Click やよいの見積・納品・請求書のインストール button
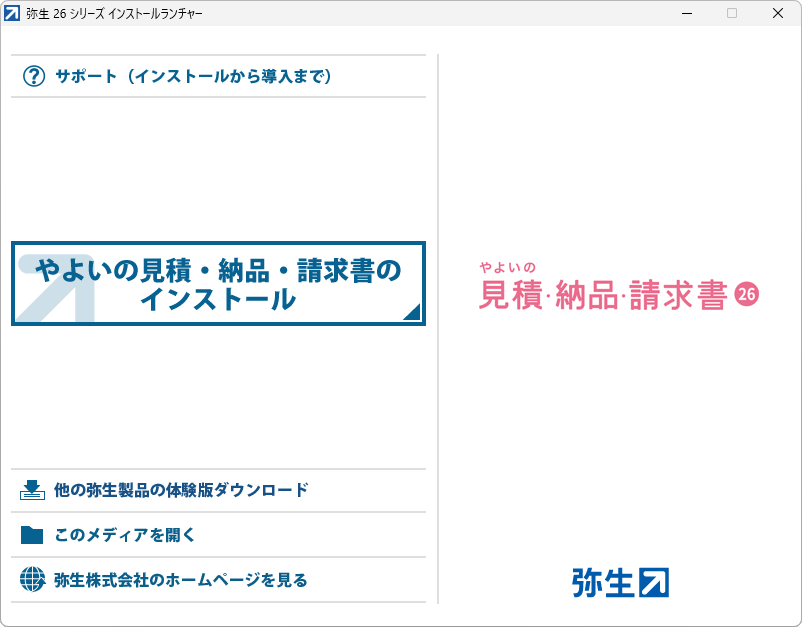 pos(218,283)
